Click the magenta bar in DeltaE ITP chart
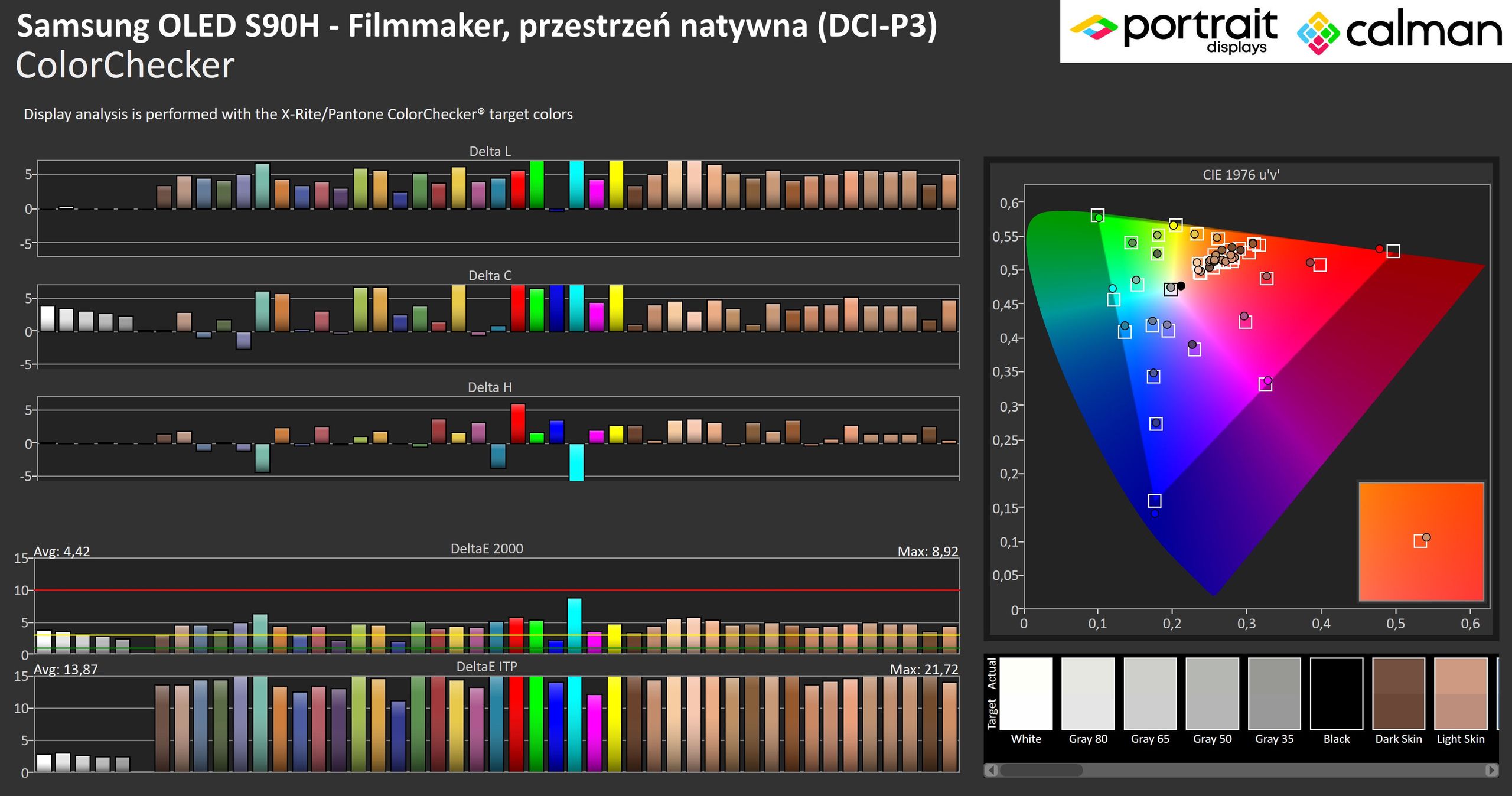The width and height of the screenshot is (1512, 796). pos(595,733)
